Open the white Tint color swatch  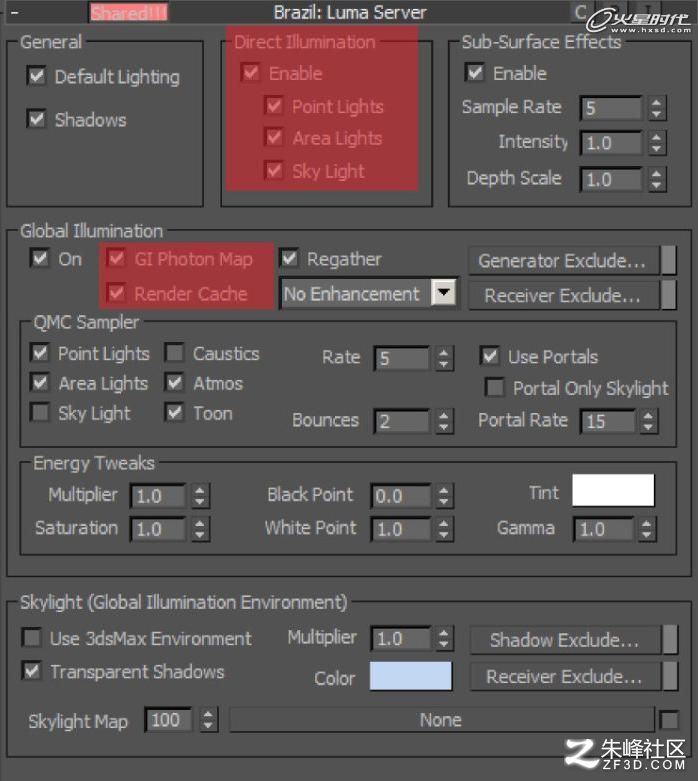pos(613,490)
